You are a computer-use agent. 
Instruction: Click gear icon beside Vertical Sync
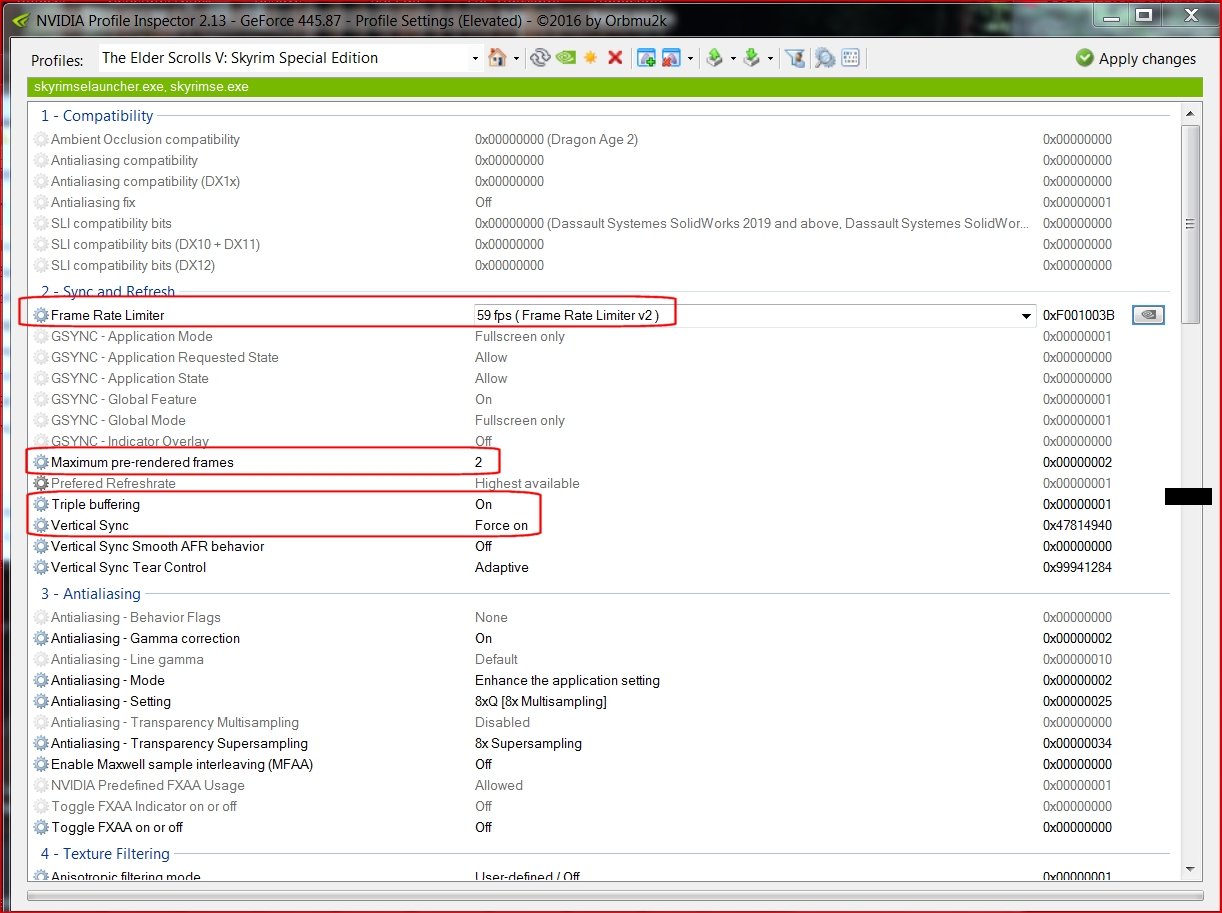click(x=41, y=525)
